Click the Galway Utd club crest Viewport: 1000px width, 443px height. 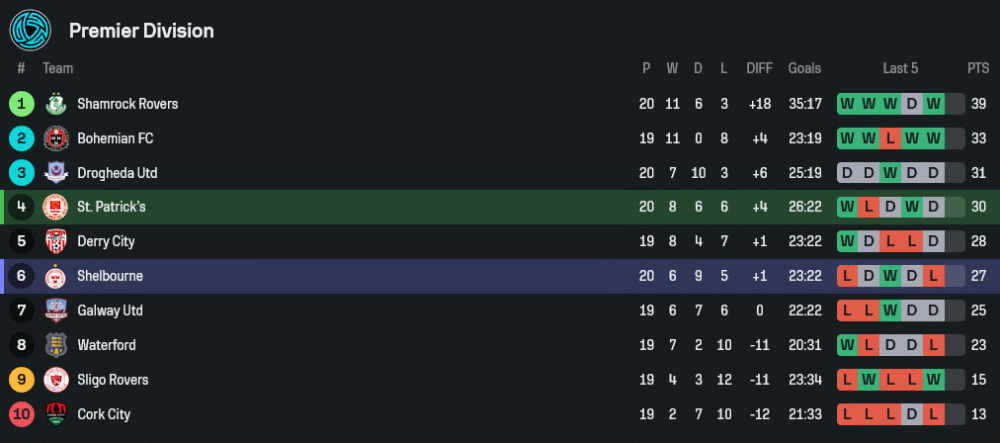[x=55, y=311]
